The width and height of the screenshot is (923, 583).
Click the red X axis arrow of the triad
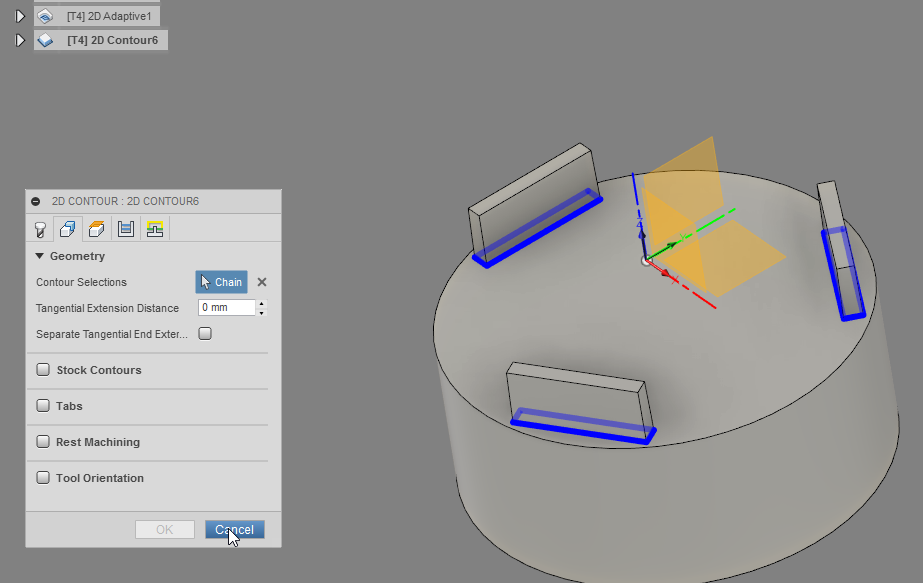[x=665, y=273]
